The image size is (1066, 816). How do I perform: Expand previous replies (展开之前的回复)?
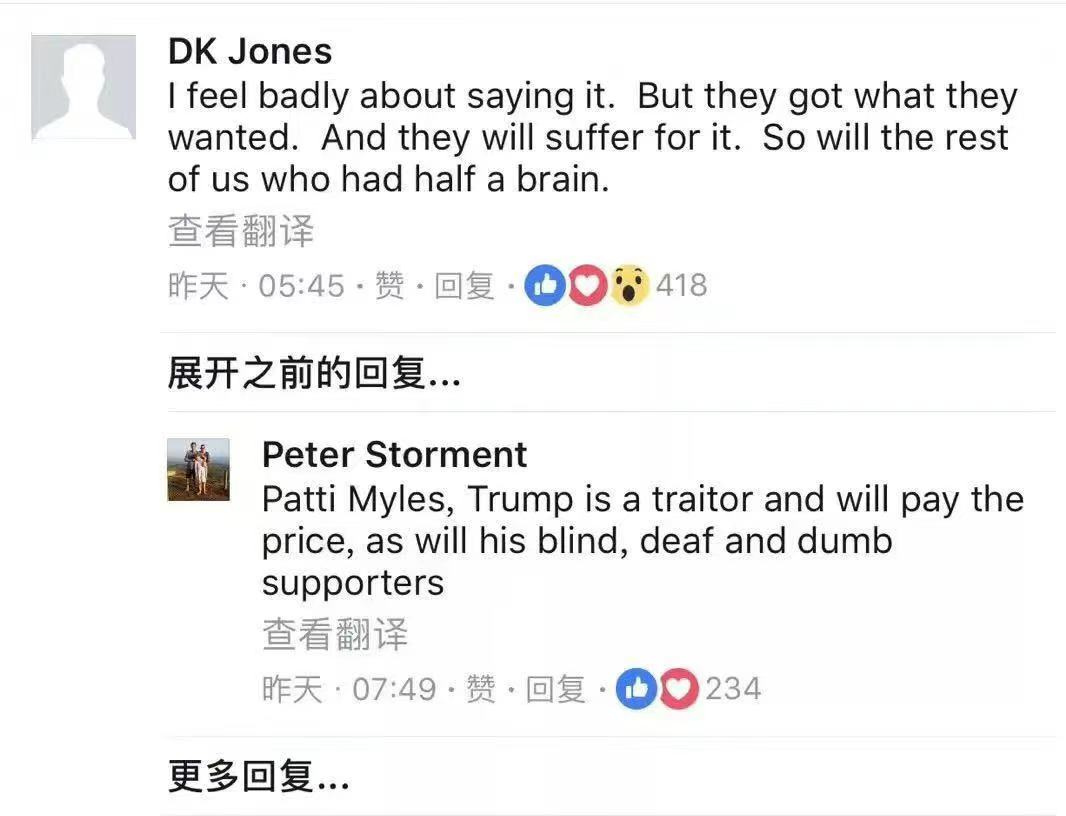[x=314, y=373]
